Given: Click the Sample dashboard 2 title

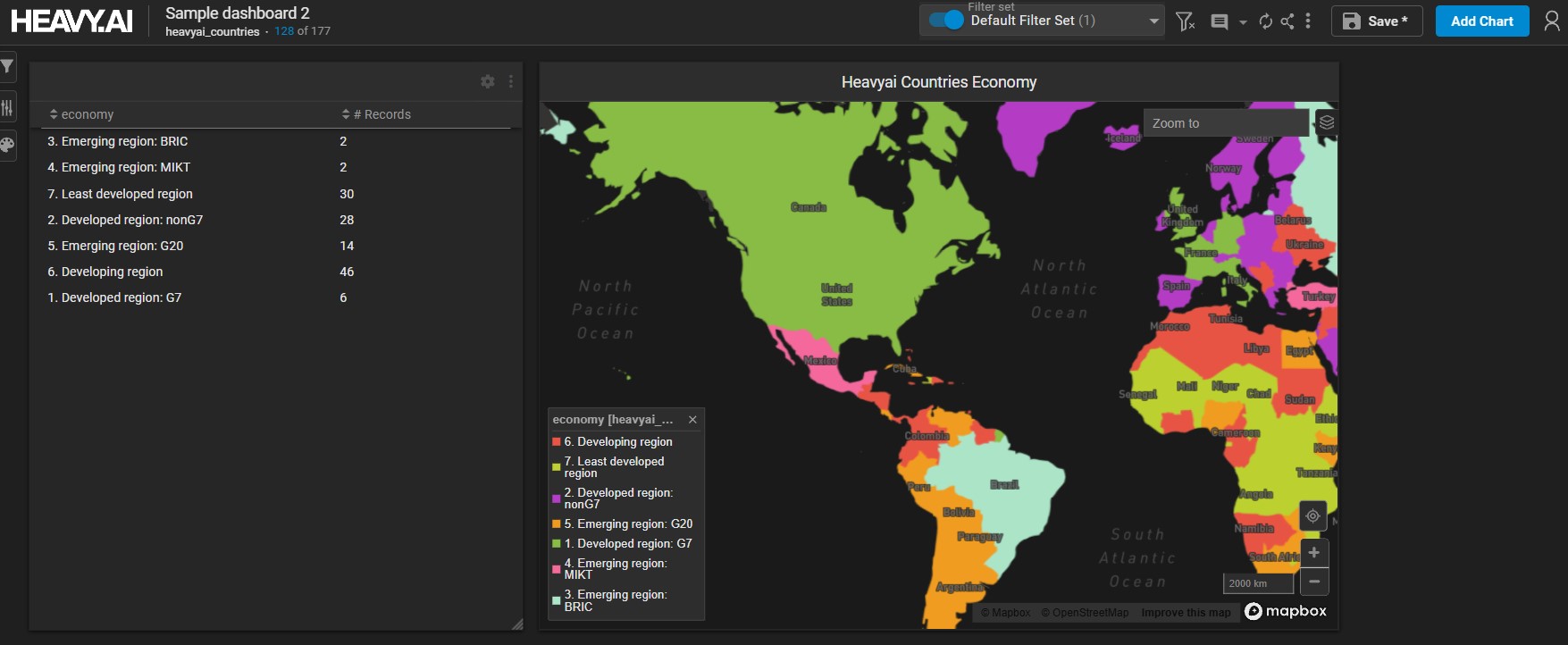Looking at the screenshot, I should (x=238, y=13).
